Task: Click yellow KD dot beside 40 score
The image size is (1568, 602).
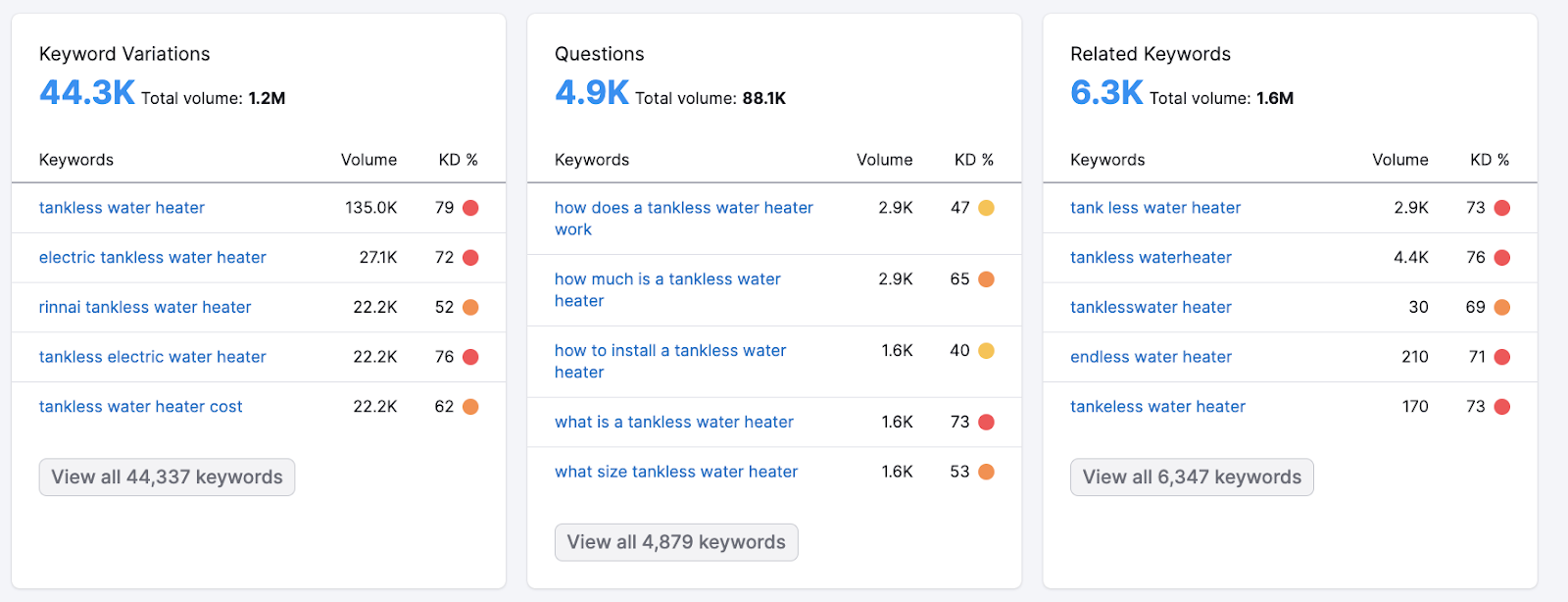Action: coord(986,351)
